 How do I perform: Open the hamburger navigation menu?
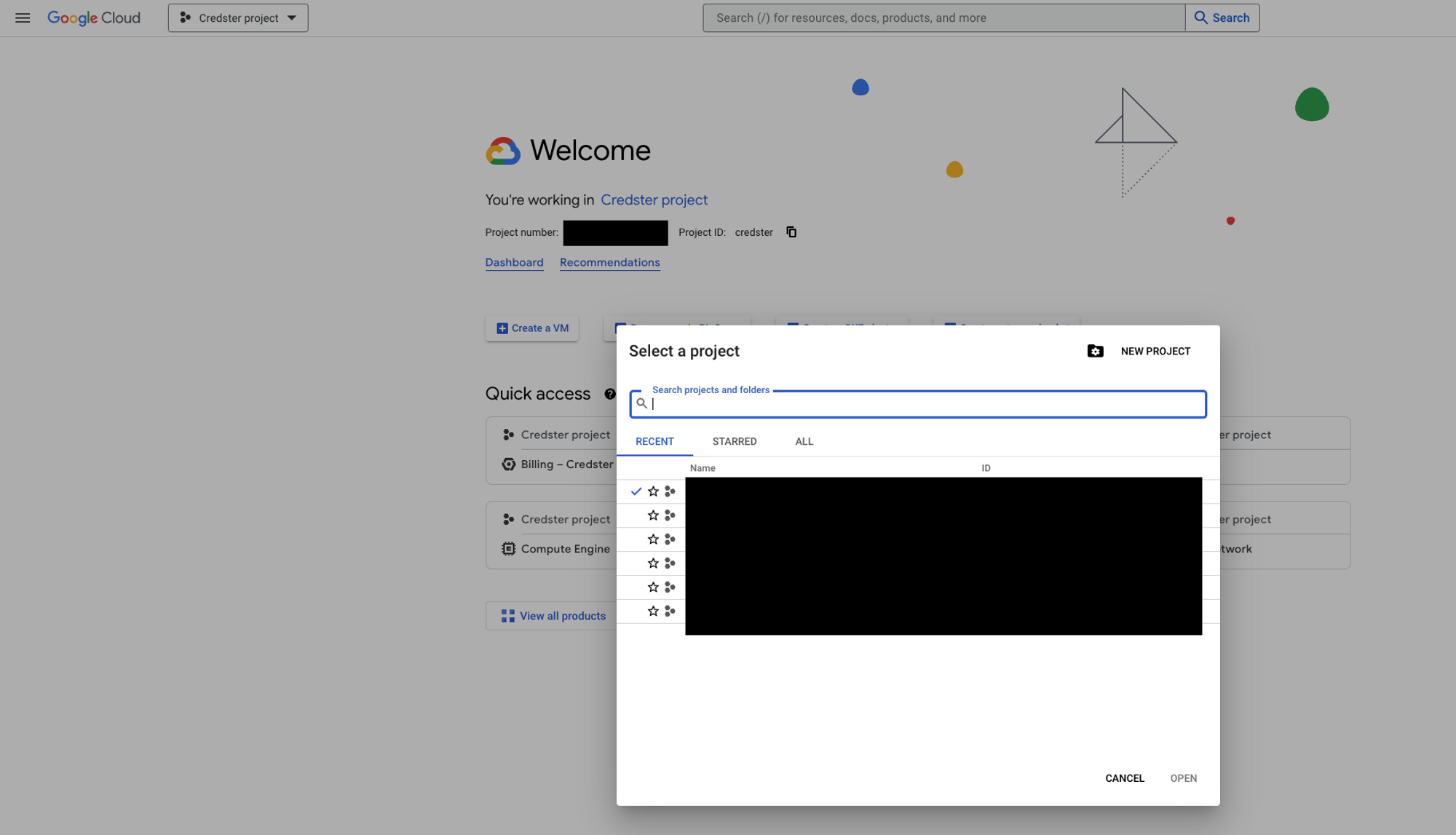[x=23, y=17]
